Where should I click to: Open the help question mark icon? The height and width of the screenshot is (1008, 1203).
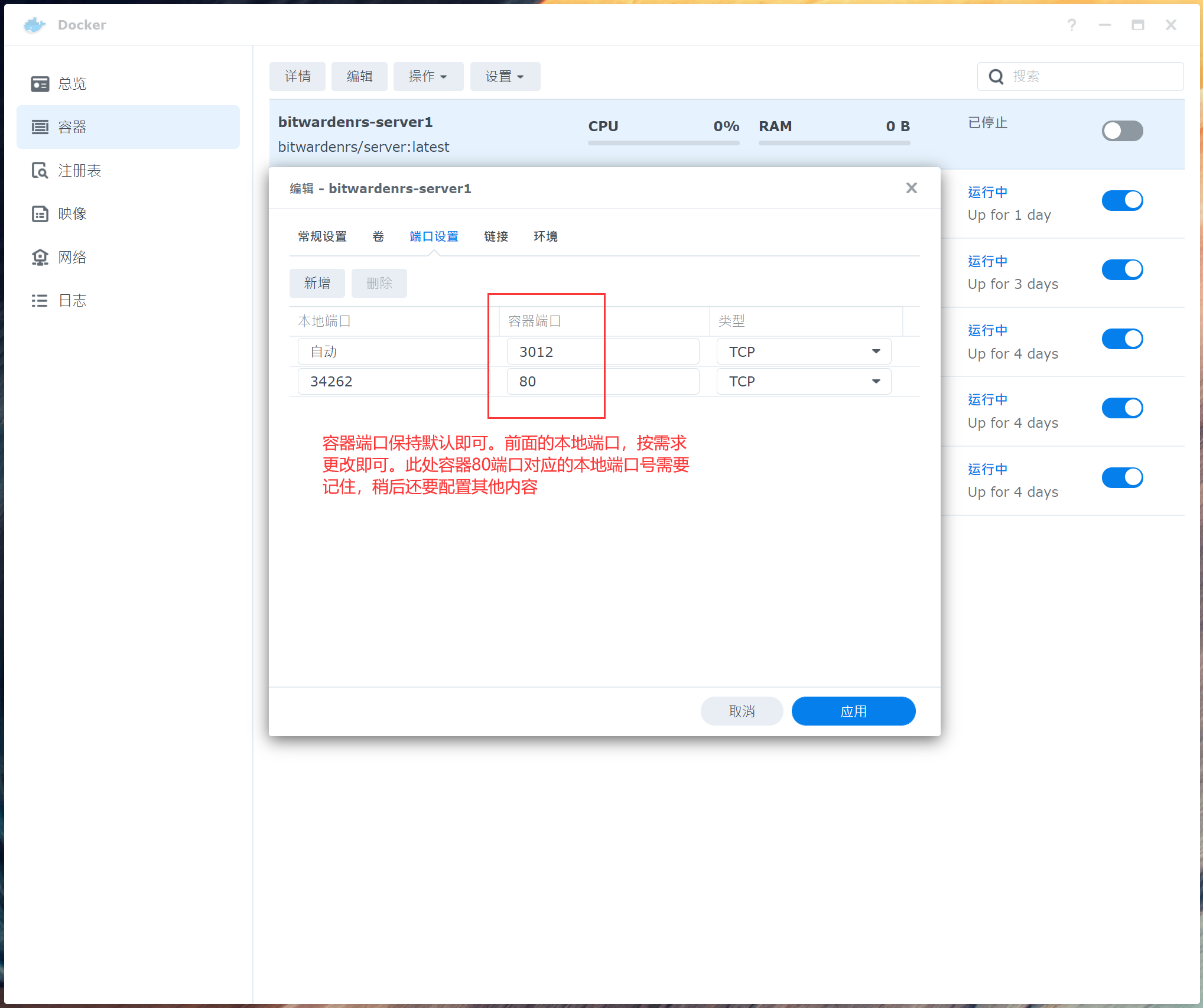[x=1071, y=25]
